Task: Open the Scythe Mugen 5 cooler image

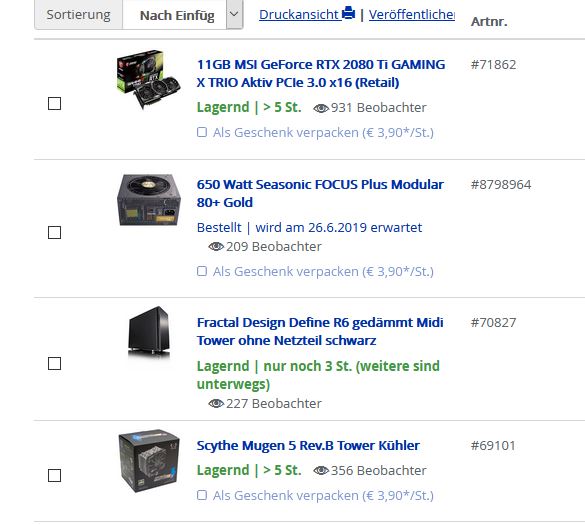Action: (x=148, y=460)
